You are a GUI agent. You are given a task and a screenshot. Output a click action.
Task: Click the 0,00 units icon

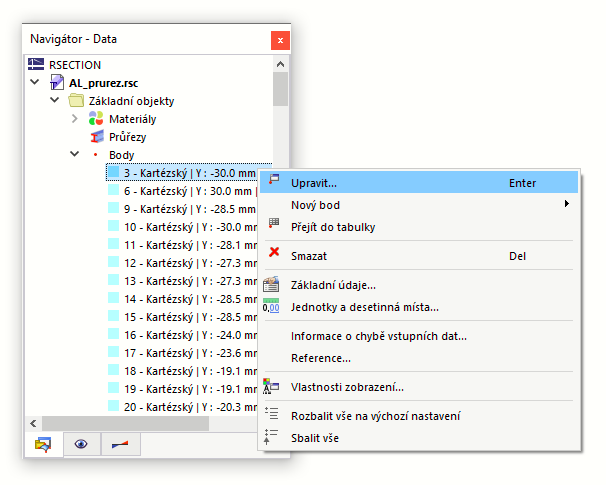pyautogui.click(x=271, y=306)
